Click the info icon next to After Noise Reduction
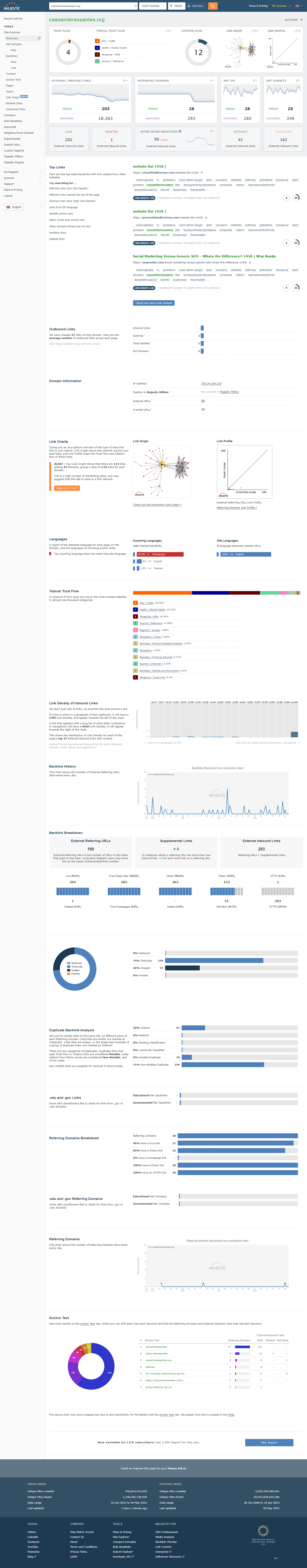This screenshot has height=1568, width=307. pos(180,131)
